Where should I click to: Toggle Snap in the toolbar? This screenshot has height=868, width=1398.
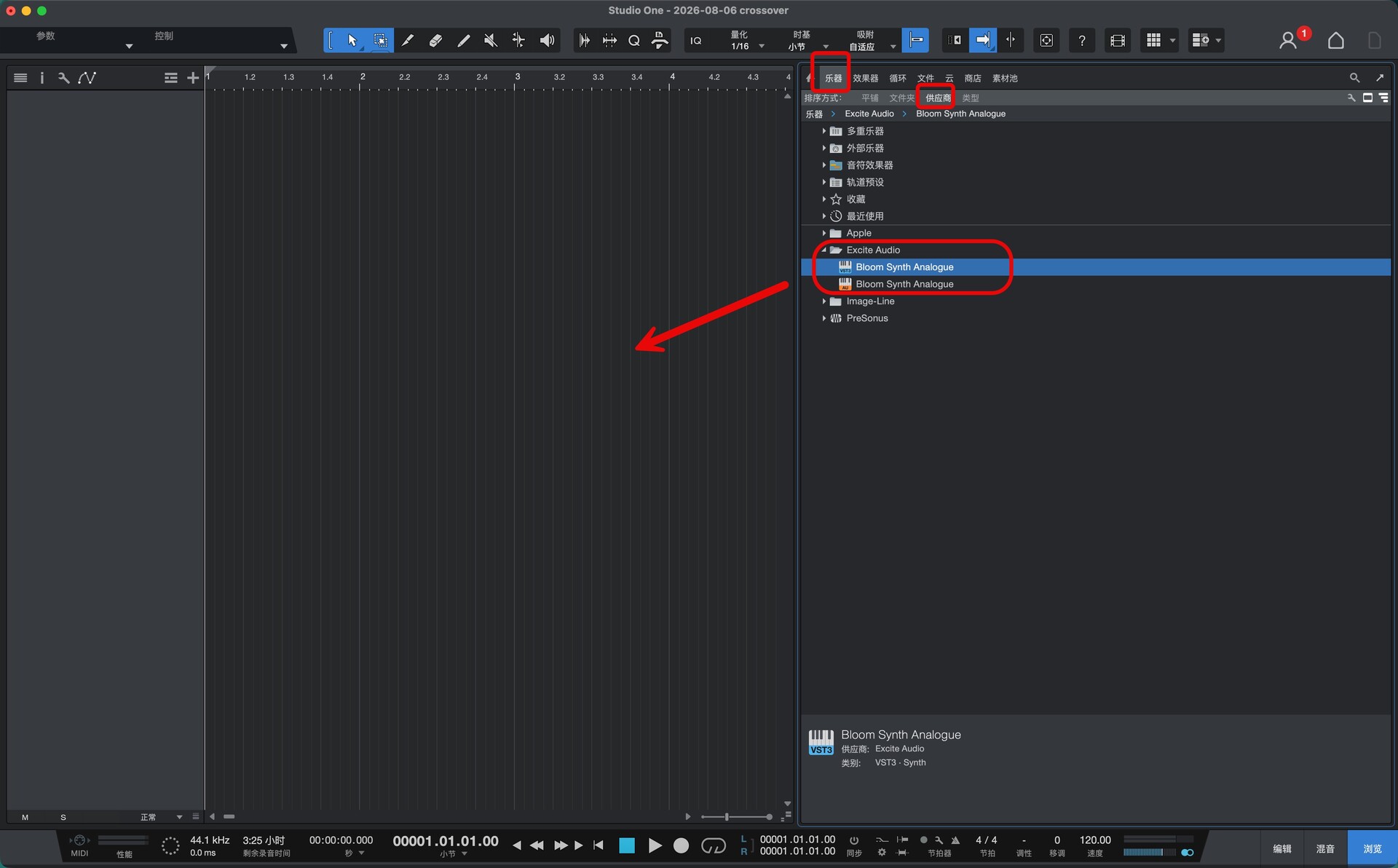(915, 41)
